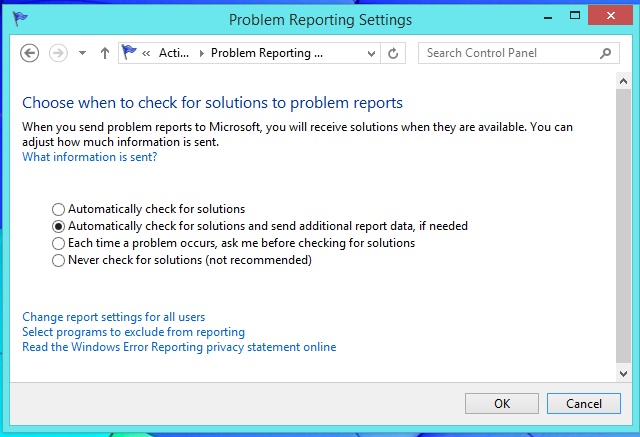The width and height of the screenshot is (640, 437).
Task: Click the search magnifying glass icon
Action: (603, 53)
